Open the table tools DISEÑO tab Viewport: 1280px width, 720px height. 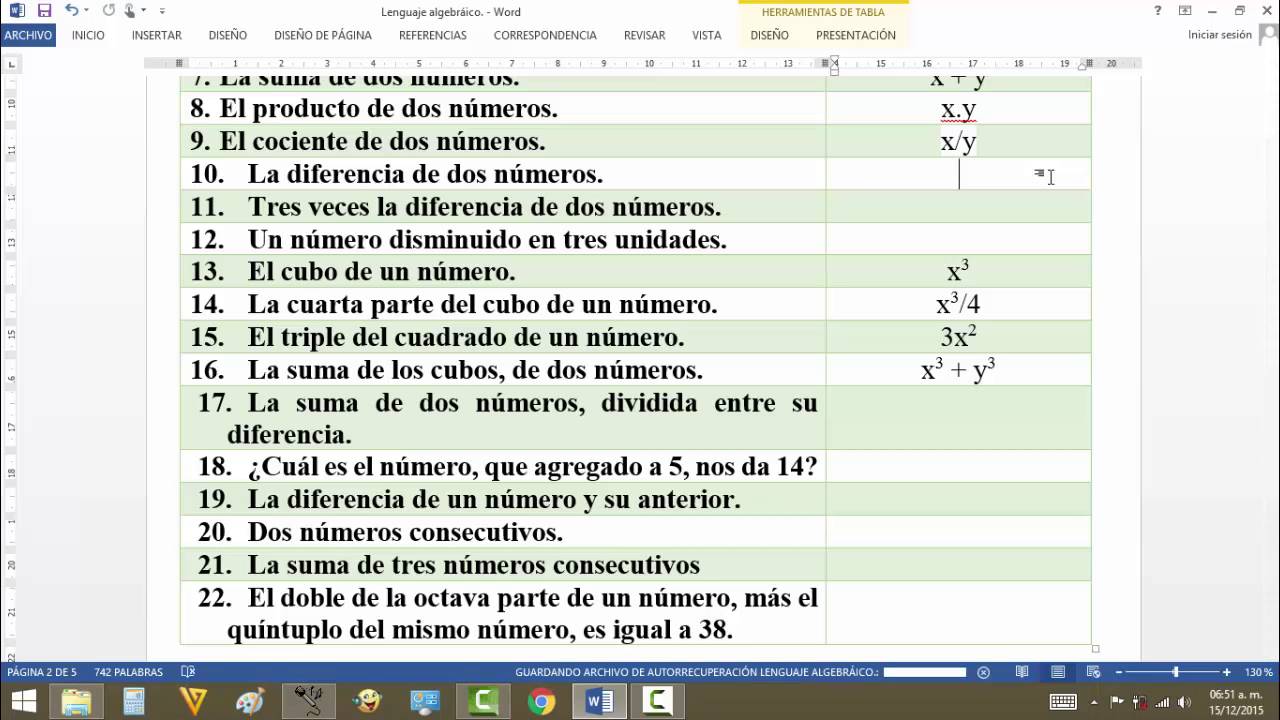click(770, 35)
